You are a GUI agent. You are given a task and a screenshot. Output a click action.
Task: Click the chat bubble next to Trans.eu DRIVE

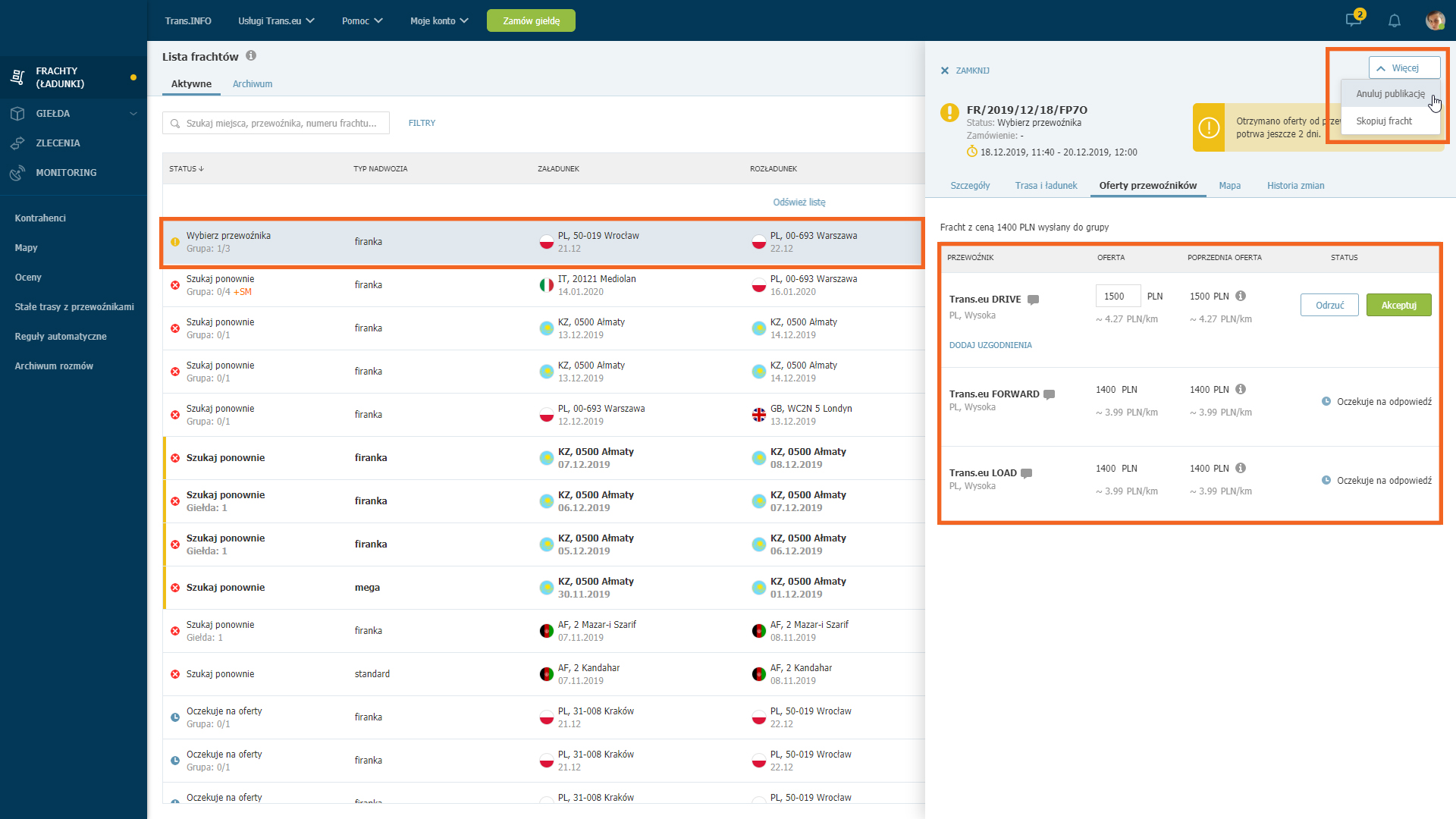coord(1033,300)
